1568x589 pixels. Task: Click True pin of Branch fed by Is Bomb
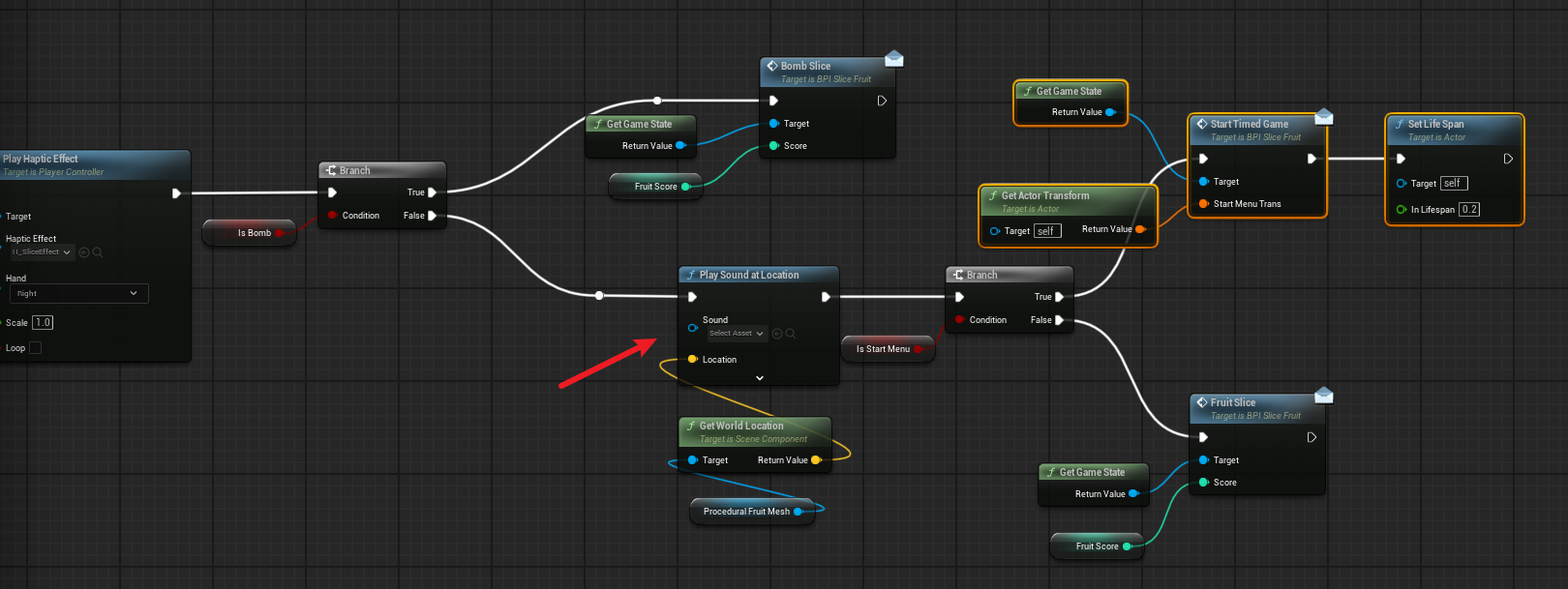click(x=432, y=192)
